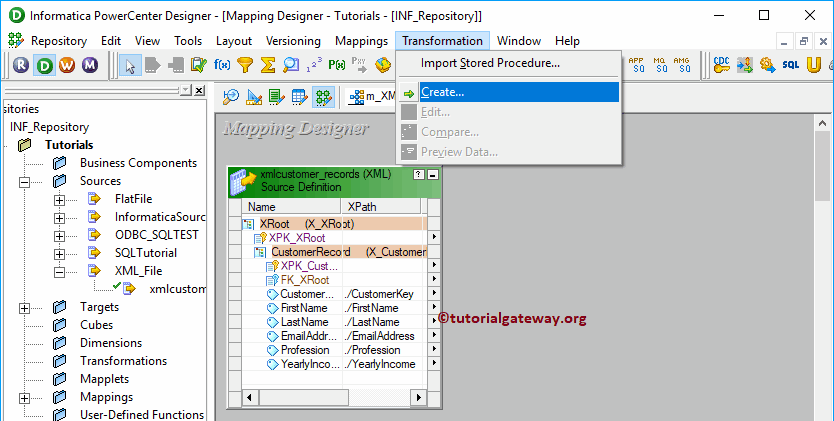The width and height of the screenshot is (834, 421).
Task: Click the gear with arrow transformation icon
Action: 768,65
